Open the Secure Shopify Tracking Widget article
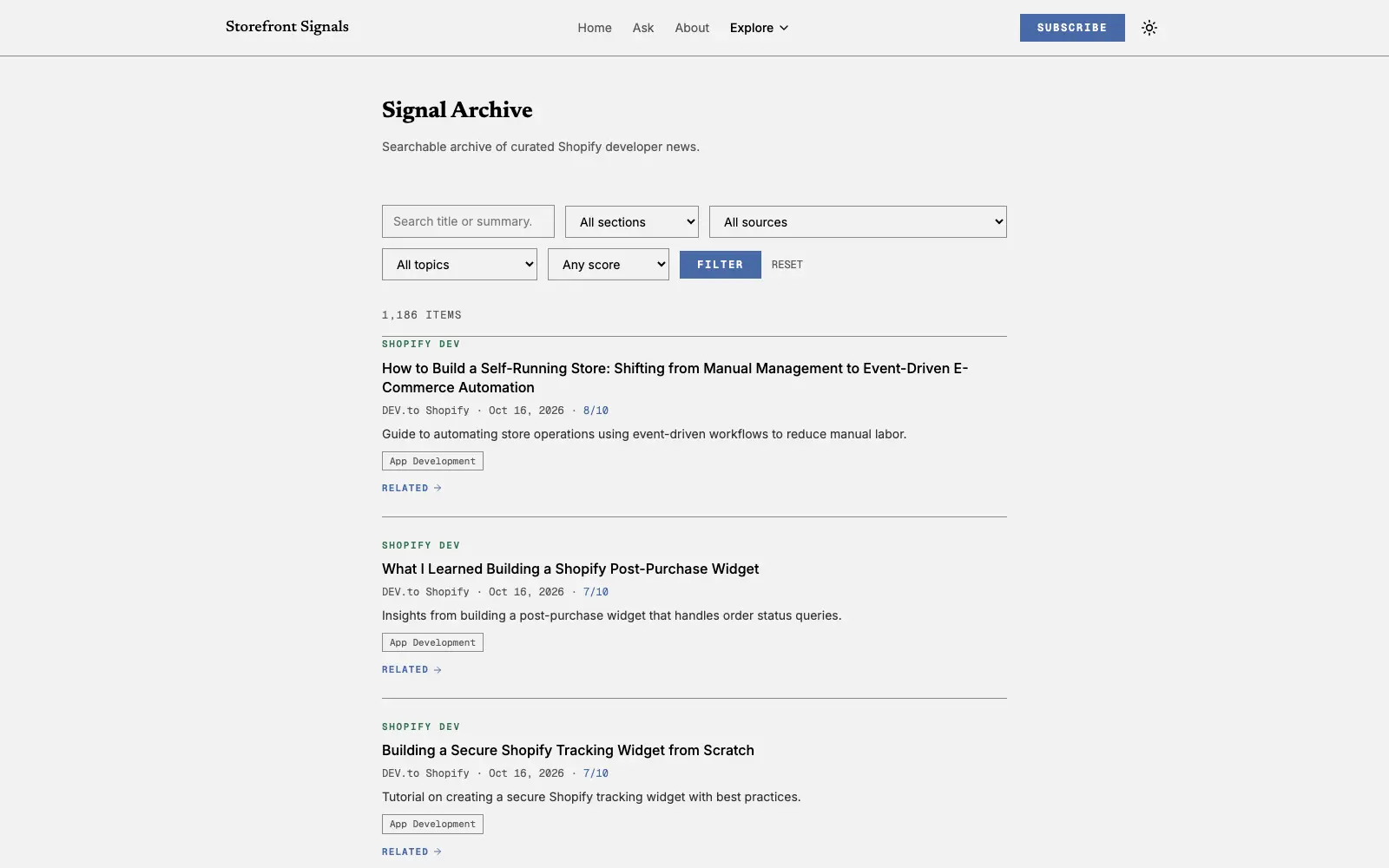 568,750
